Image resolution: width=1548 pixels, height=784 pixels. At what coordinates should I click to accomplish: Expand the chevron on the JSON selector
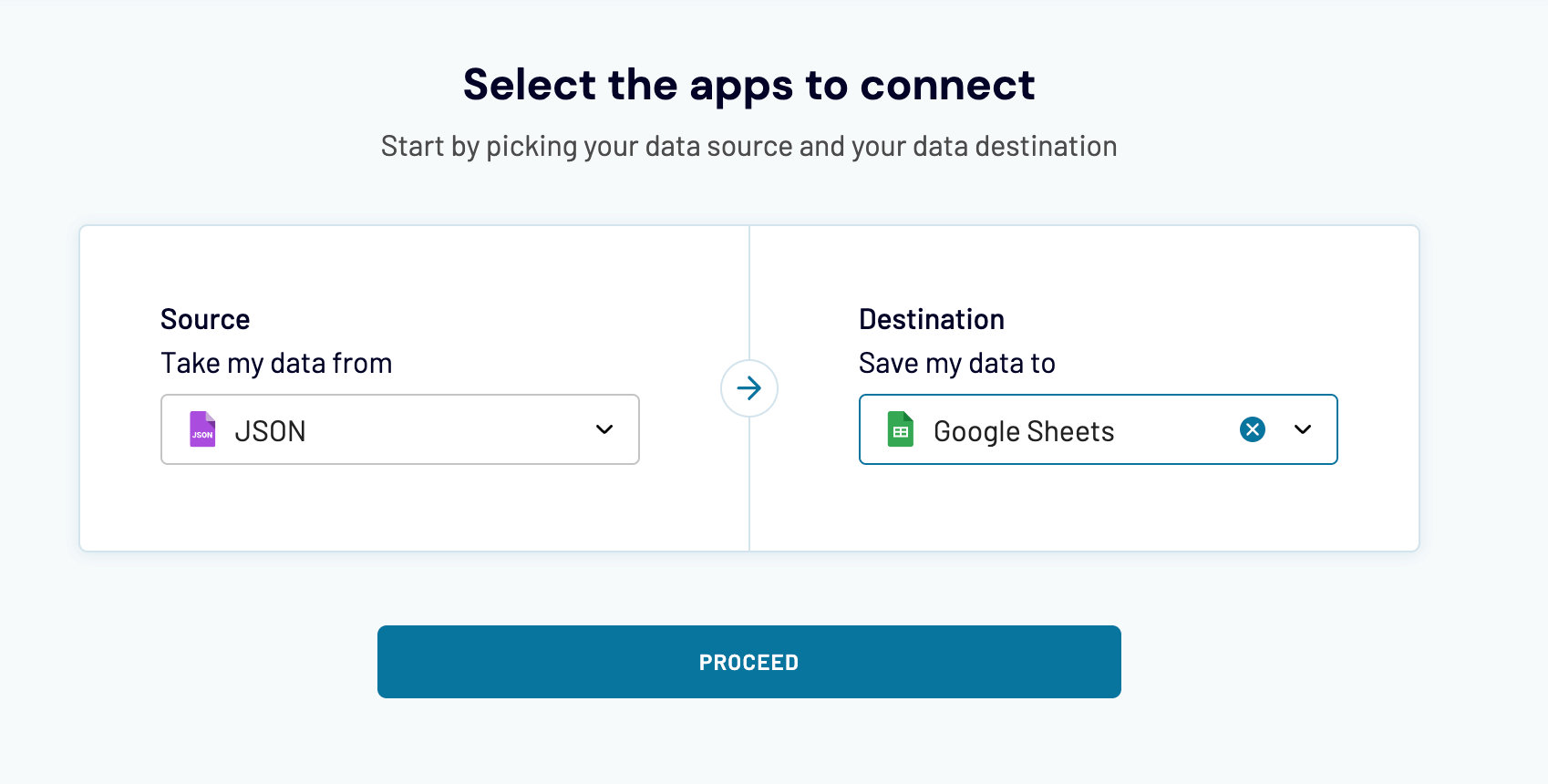tap(603, 429)
